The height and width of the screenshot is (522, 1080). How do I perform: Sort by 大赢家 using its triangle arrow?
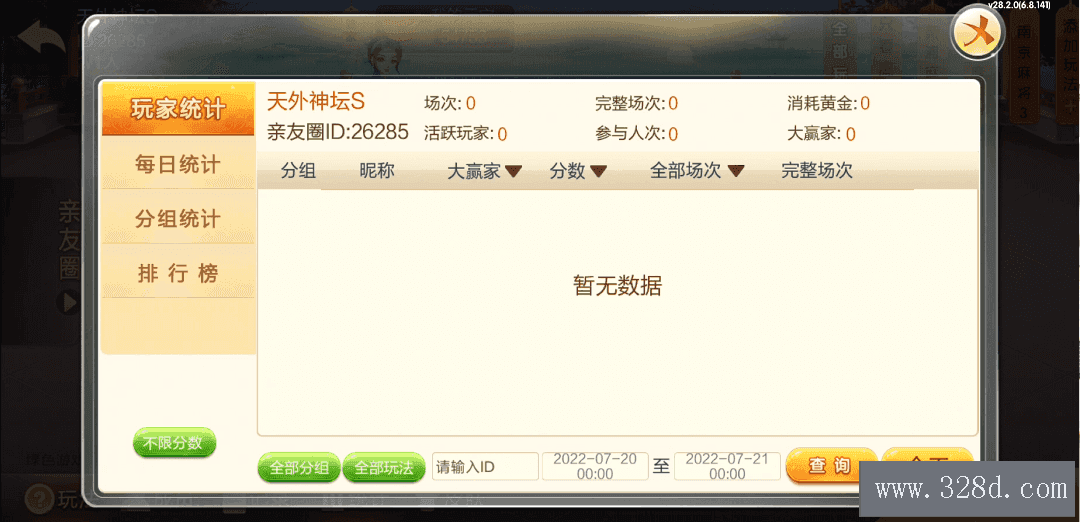514,171
